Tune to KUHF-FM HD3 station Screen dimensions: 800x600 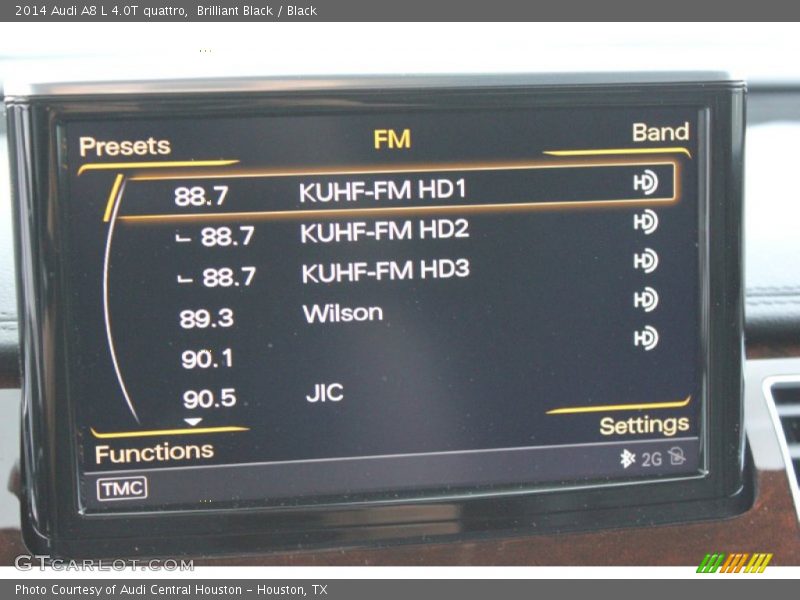386,271
